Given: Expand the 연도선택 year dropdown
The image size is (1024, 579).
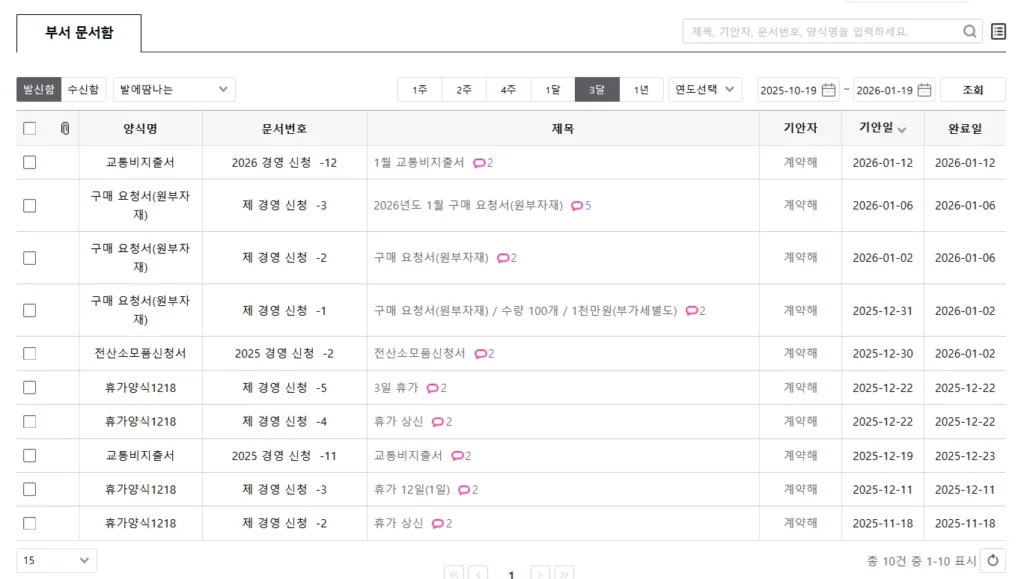Looking at the screenshot, I should (x=705, y=90).
